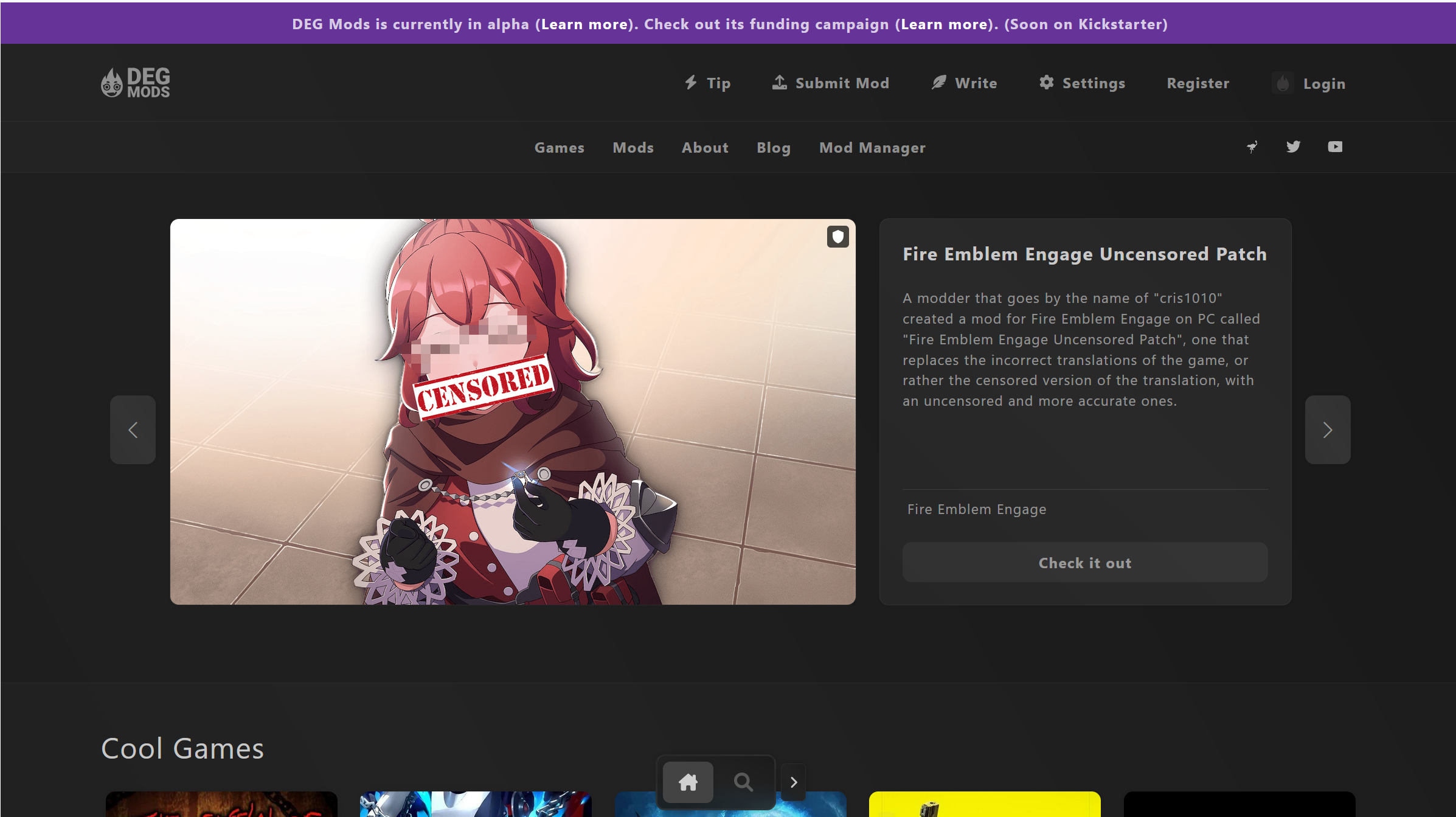Open the Games menu item
The height and width of the screenshot is (817, 1456).
(559, 148)
